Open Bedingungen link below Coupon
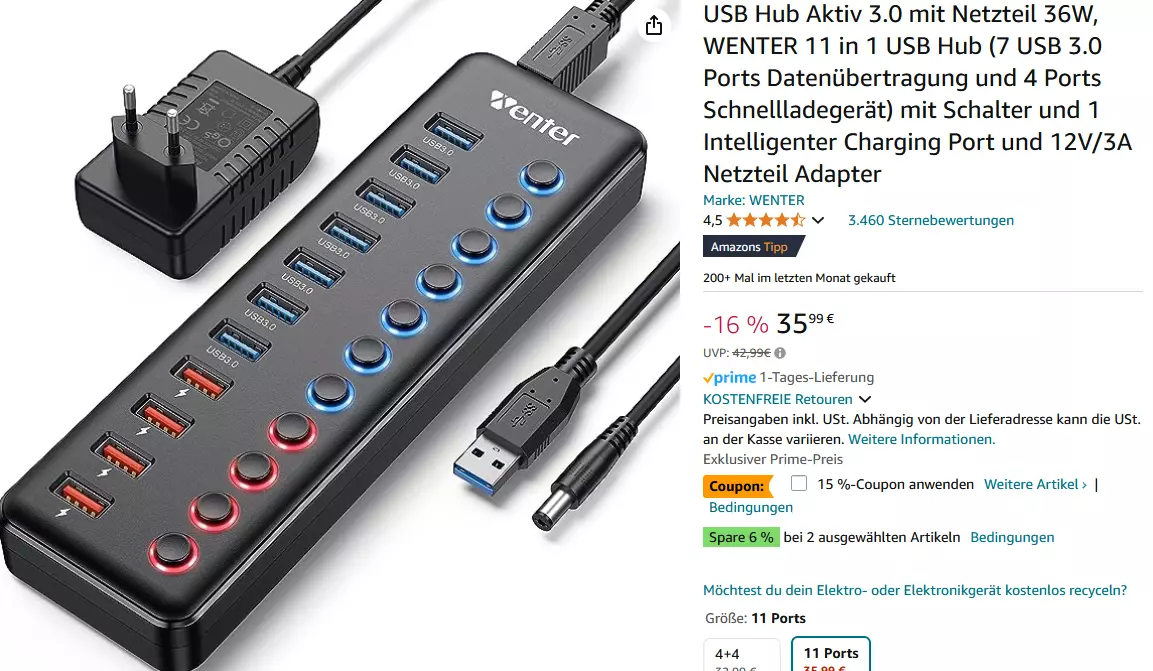Screen dimensions: 1153x671 (751, 507)
